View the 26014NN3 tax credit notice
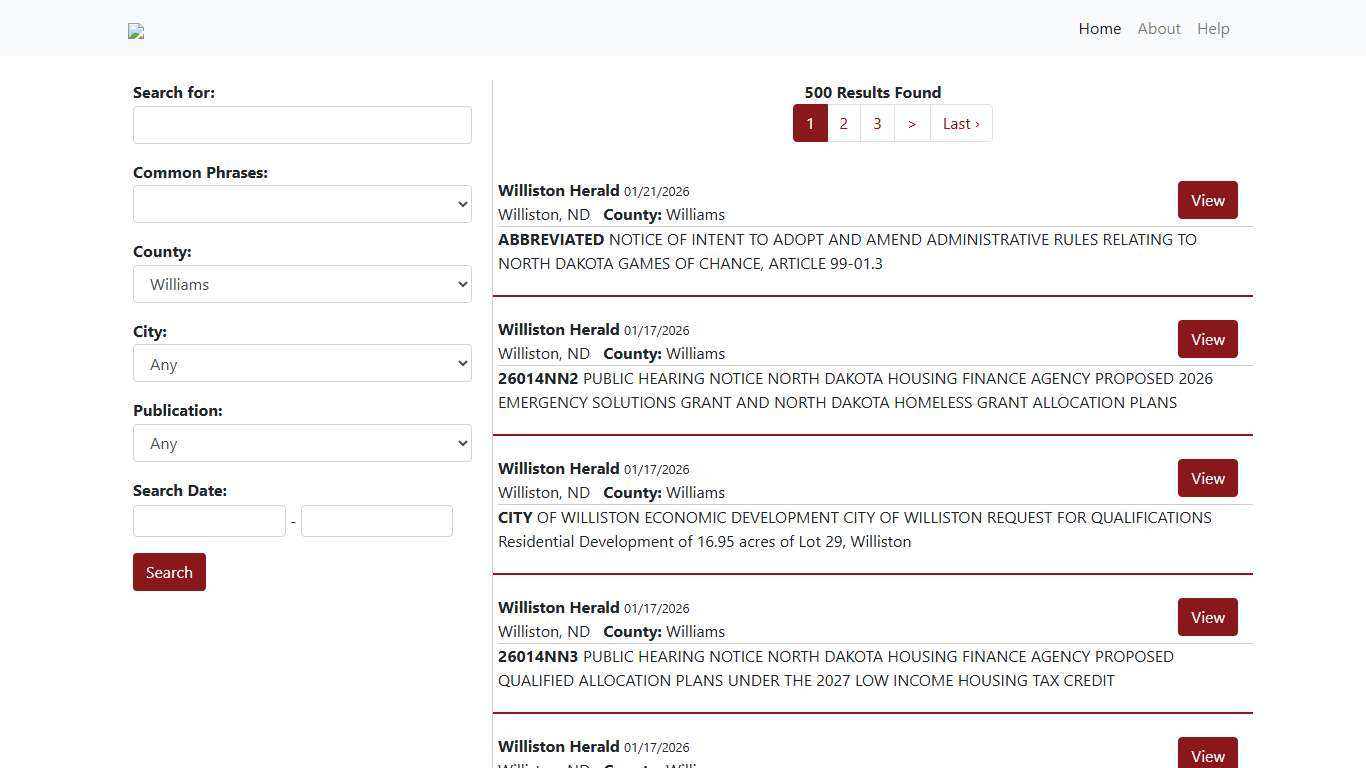 (1207, 617)
